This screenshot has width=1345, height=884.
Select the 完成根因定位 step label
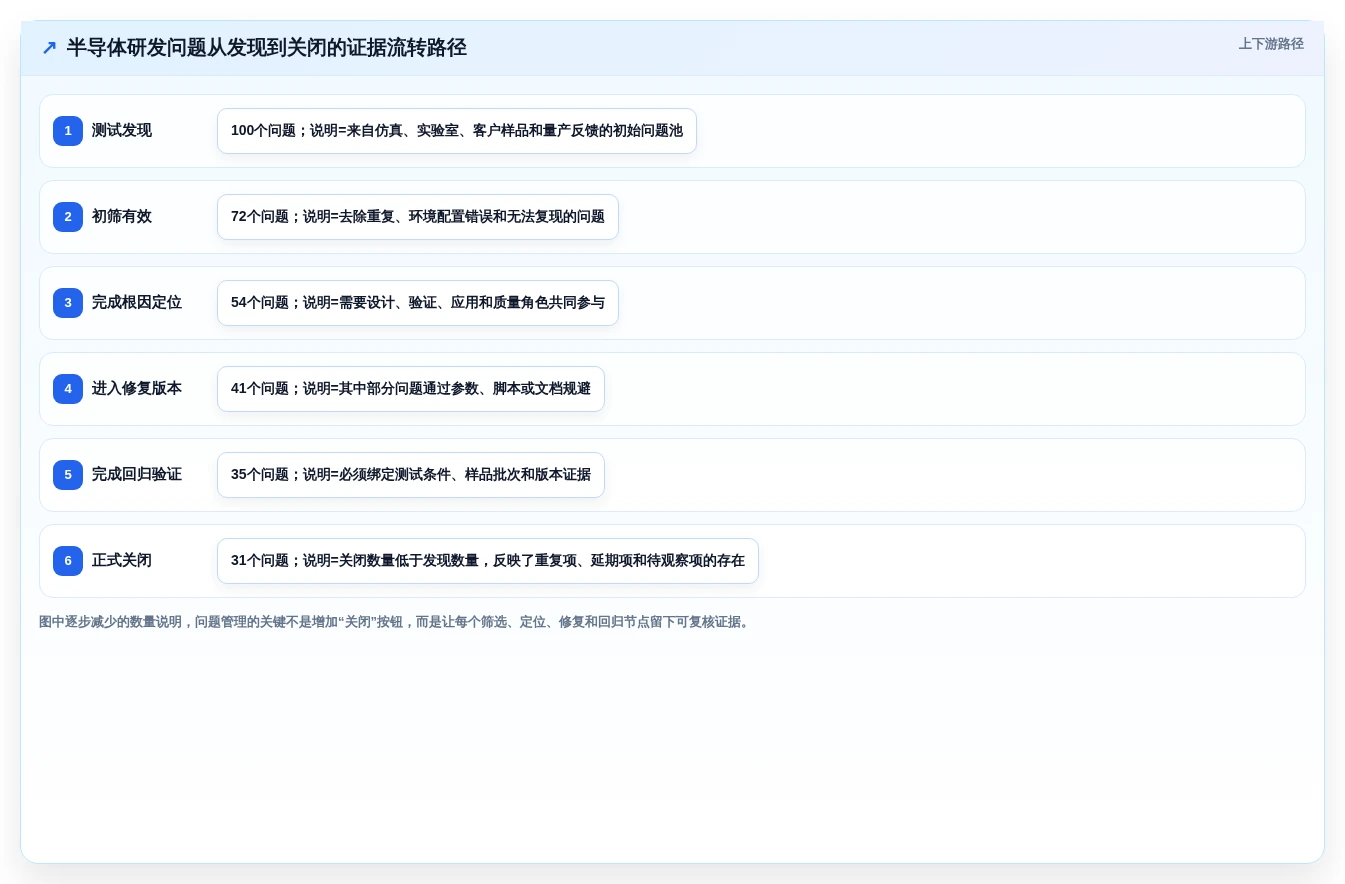(137, 302)
